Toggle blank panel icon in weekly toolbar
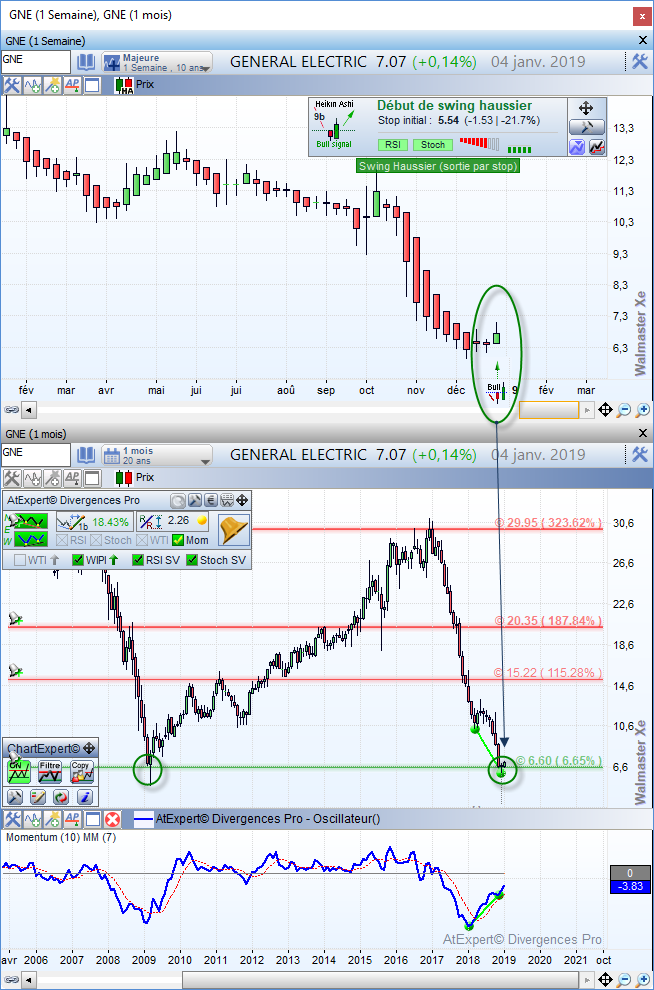This screenshot has height=990, width=654. coord(92,85)
